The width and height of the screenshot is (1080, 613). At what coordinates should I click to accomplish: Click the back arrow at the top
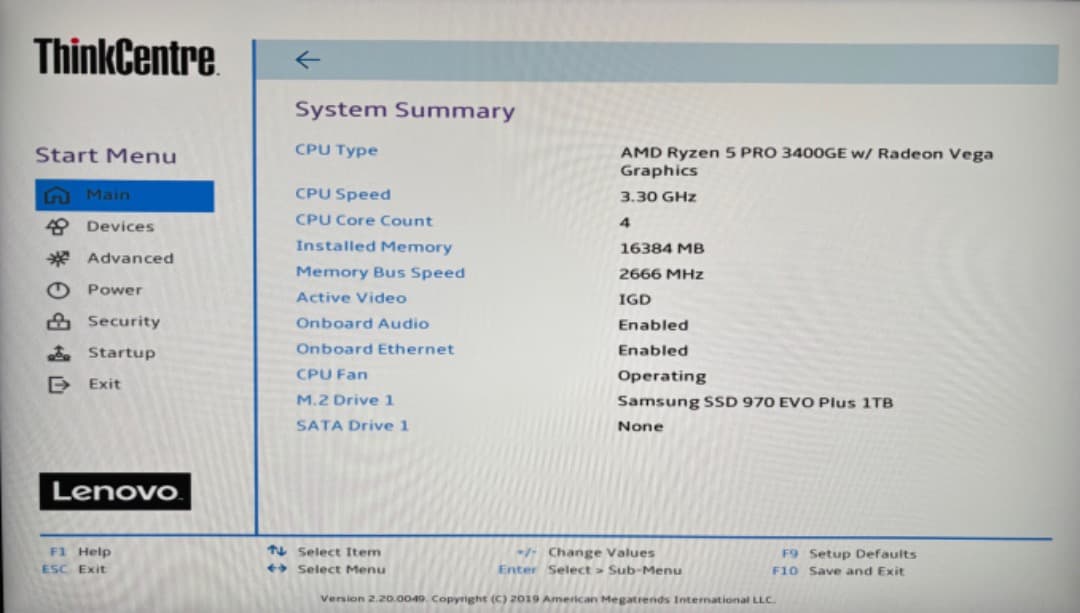(x=307, y=59)
